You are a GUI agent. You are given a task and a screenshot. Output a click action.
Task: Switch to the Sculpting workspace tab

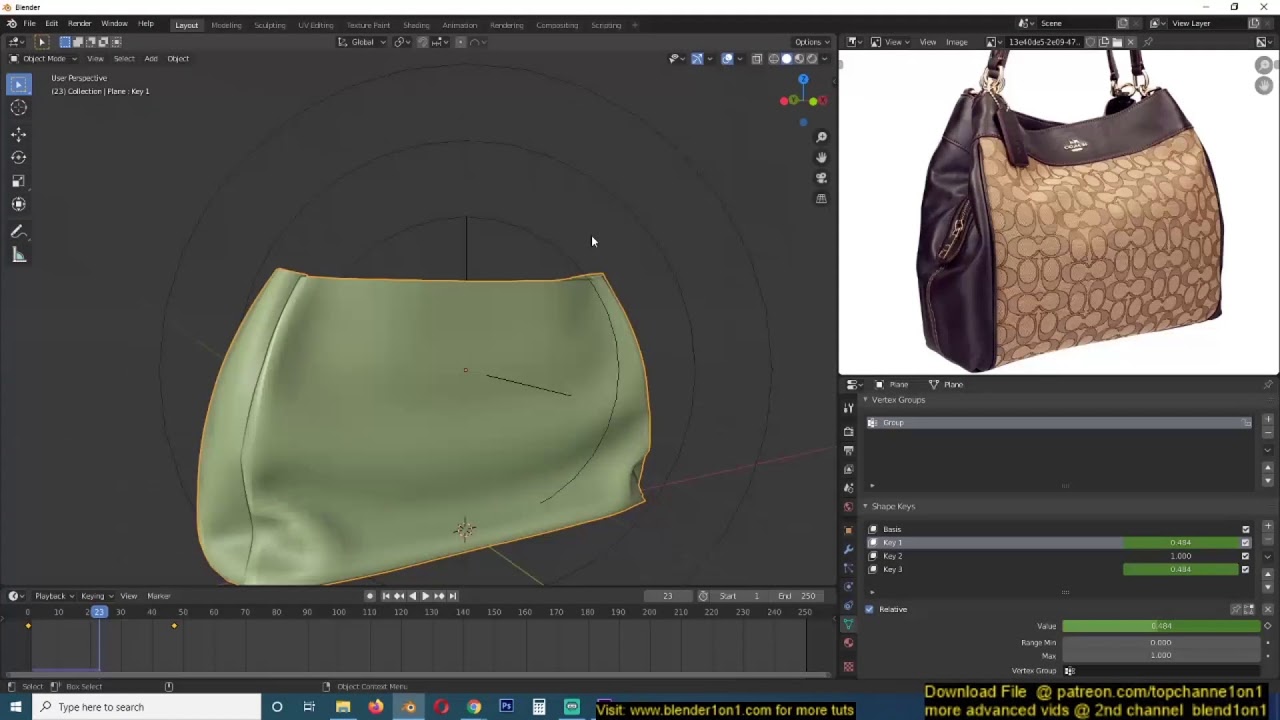pos(269,25)
